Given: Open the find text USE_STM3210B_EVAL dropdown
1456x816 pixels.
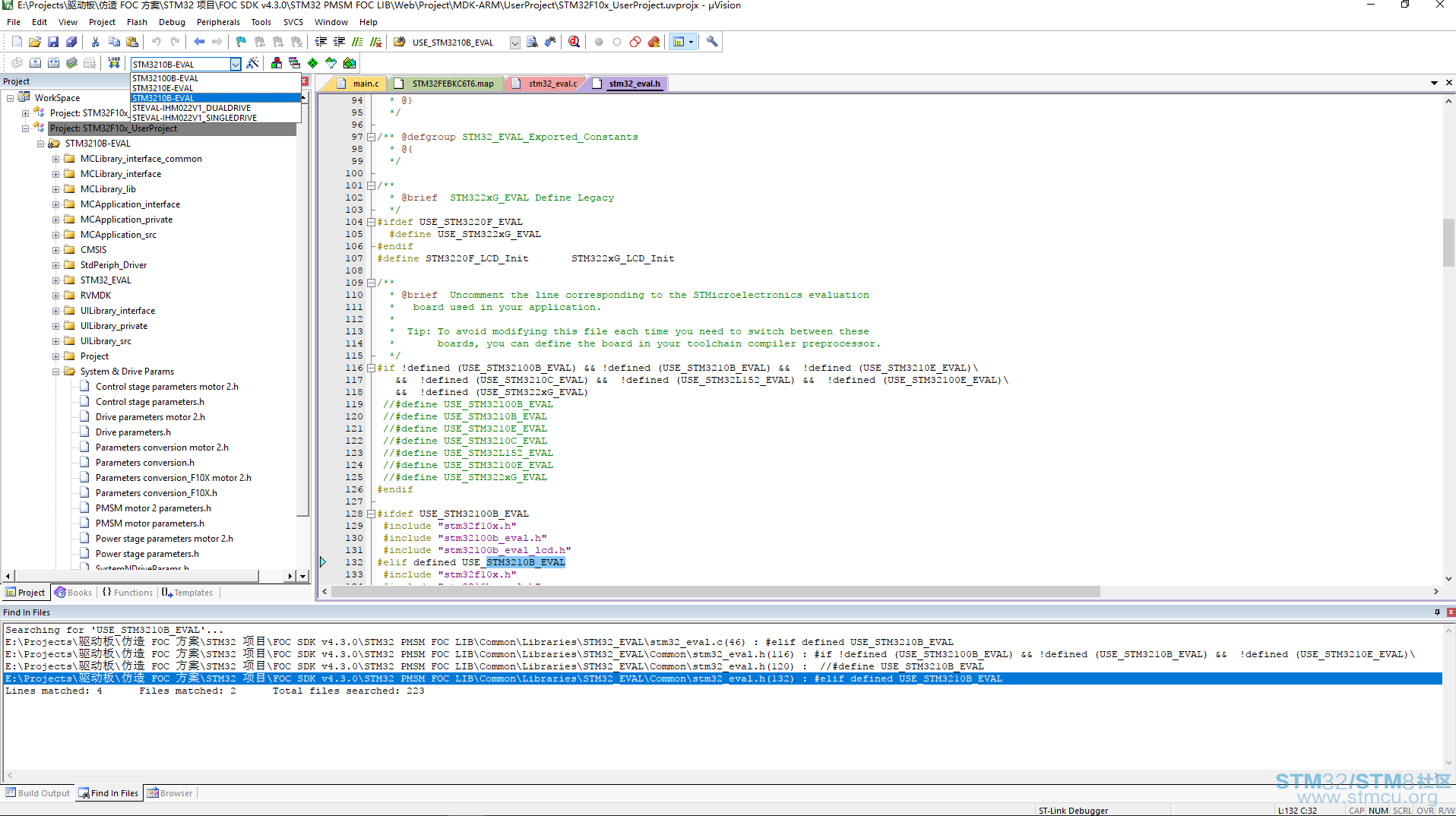Looking at the screenshot, I should (x=514, y=43).
